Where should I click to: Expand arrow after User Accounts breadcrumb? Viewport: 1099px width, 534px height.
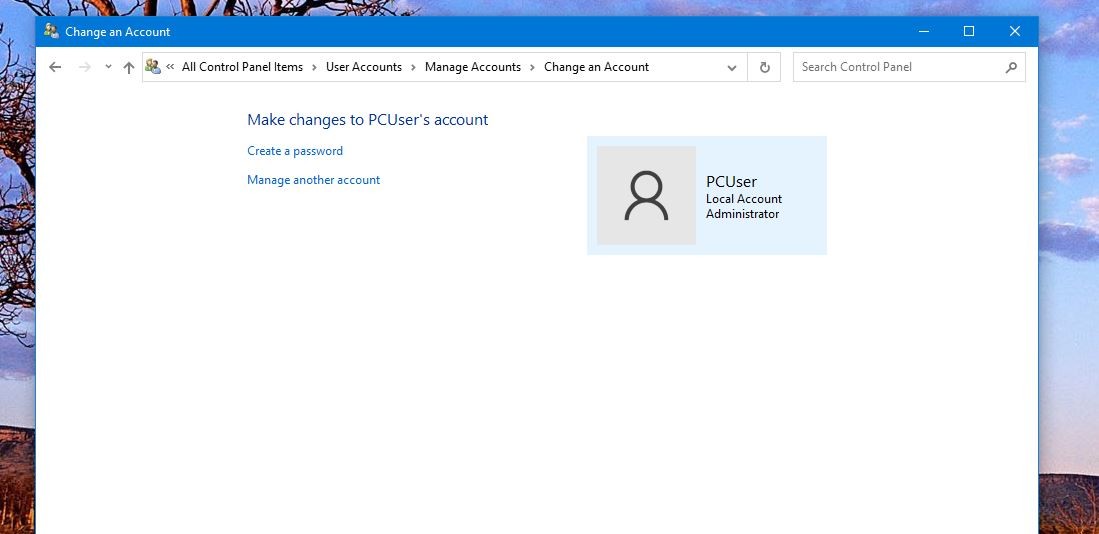coord(414,67)
